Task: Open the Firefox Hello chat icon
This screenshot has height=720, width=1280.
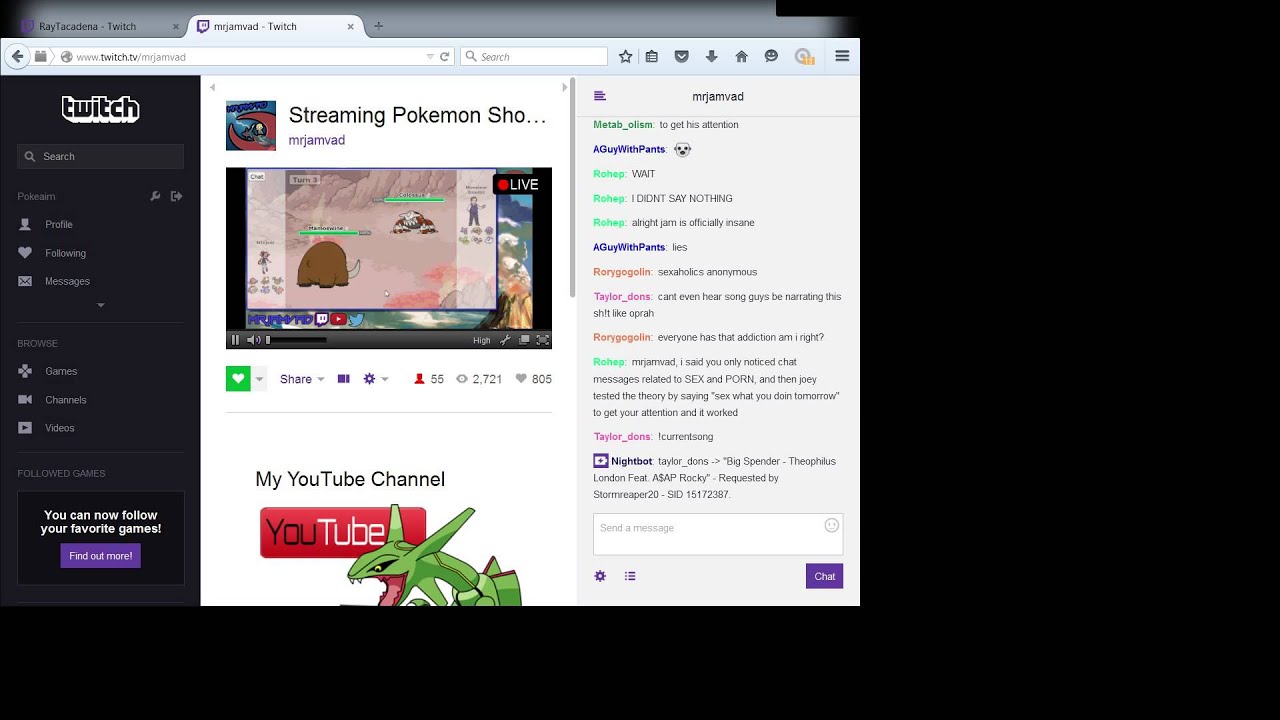Action: (x=771, y=57)
